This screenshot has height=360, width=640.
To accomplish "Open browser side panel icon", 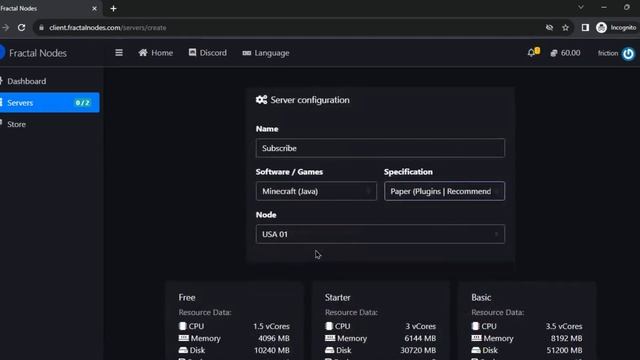I will coord(585,27).
